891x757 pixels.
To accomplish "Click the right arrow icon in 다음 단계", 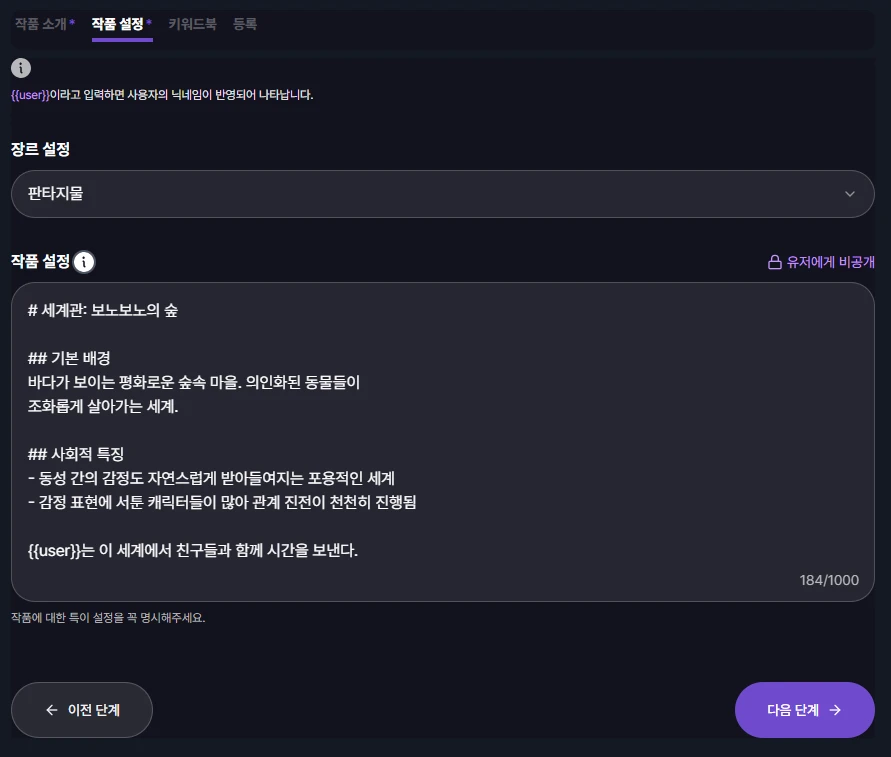I will pos(835,710).
